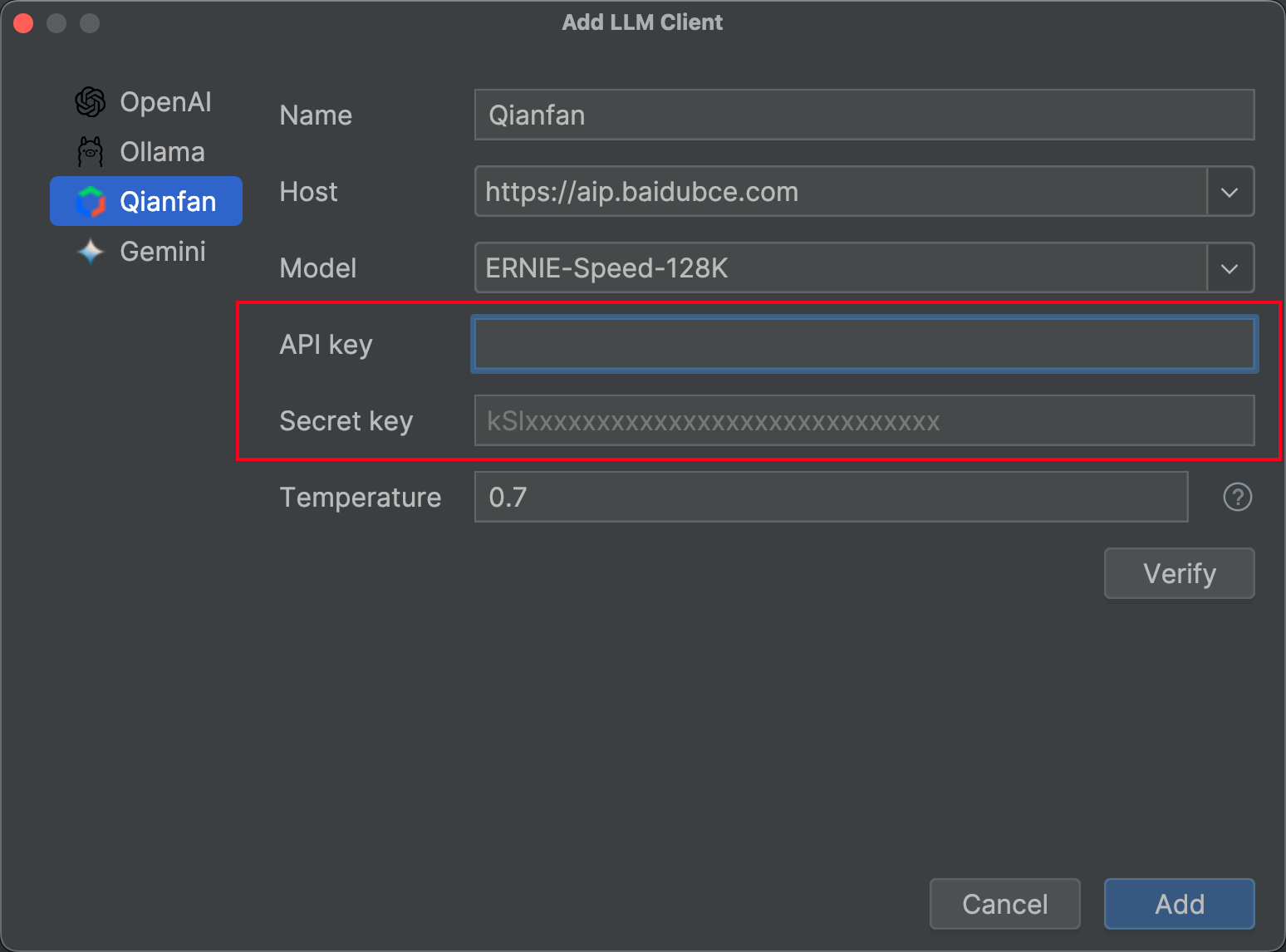Expand the Model dropdown arrow
The height and width of the screenshot is (952, 1286).
(x=1230, y=268)
